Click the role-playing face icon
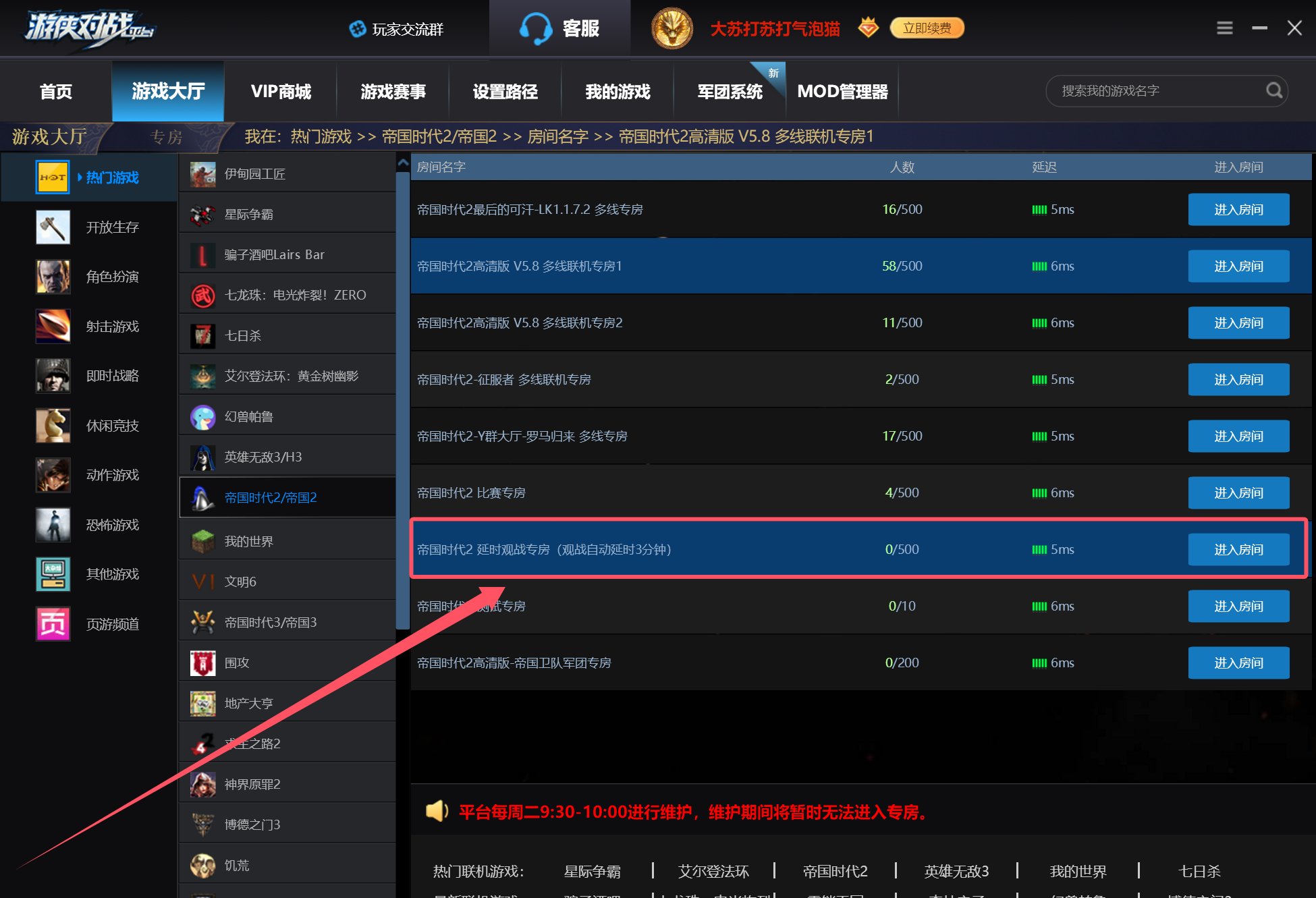The image size is (1316, 898). click(x=53, y=277)
